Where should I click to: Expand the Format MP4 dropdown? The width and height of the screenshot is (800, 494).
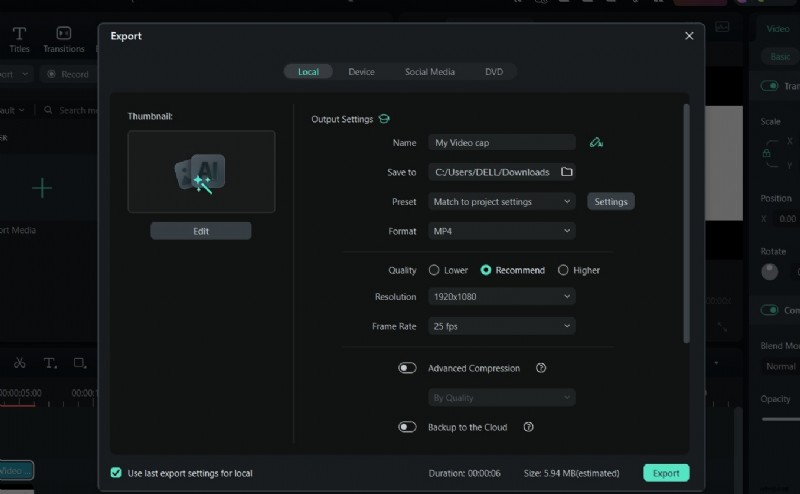pyautogui.click(x=501, y=231)
